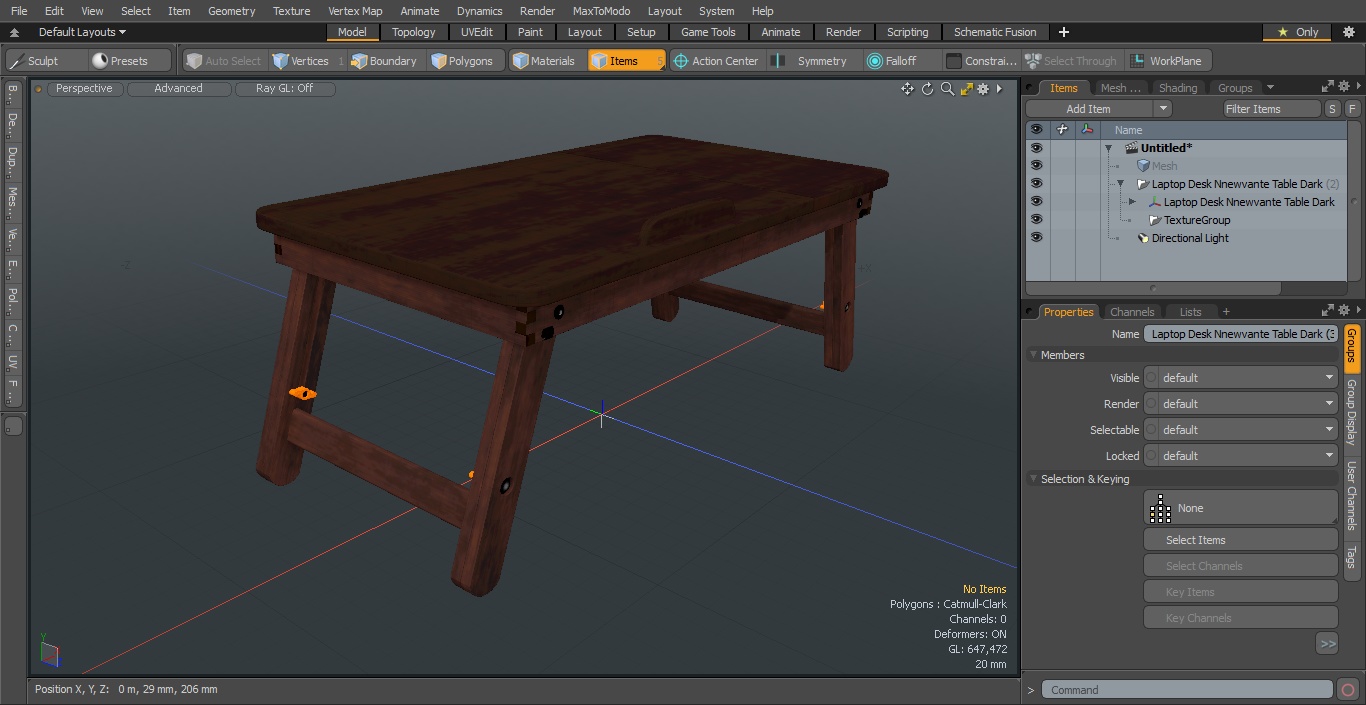Screen dimensions: 1366x705
Task: Open the Default Layouts dropdown
Action: (82, 32)
